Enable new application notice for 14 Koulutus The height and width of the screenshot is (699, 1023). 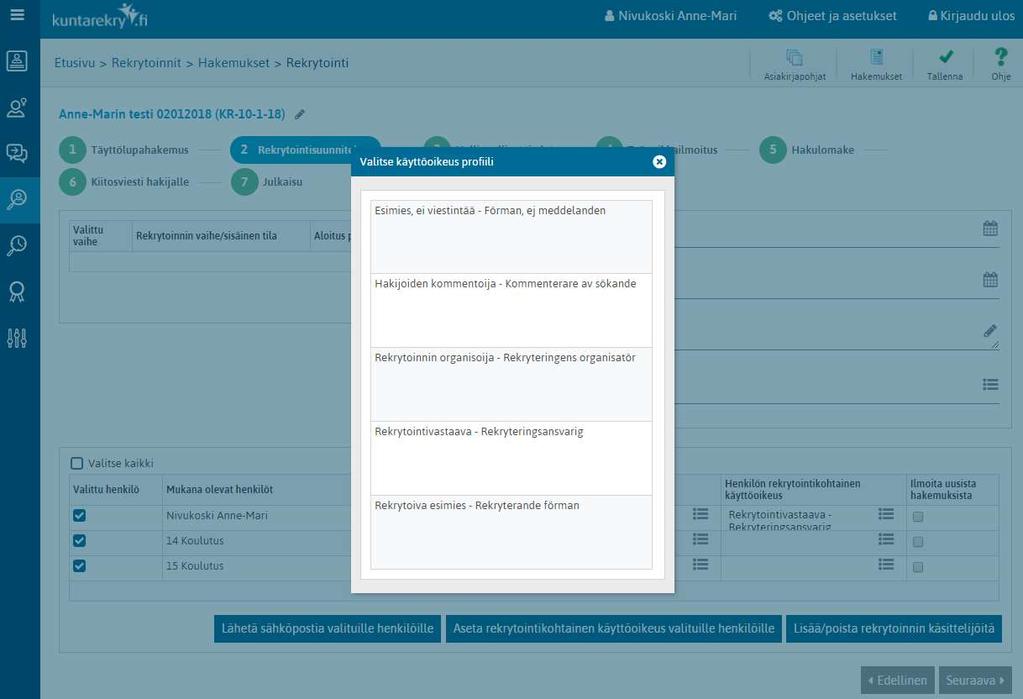918,542
